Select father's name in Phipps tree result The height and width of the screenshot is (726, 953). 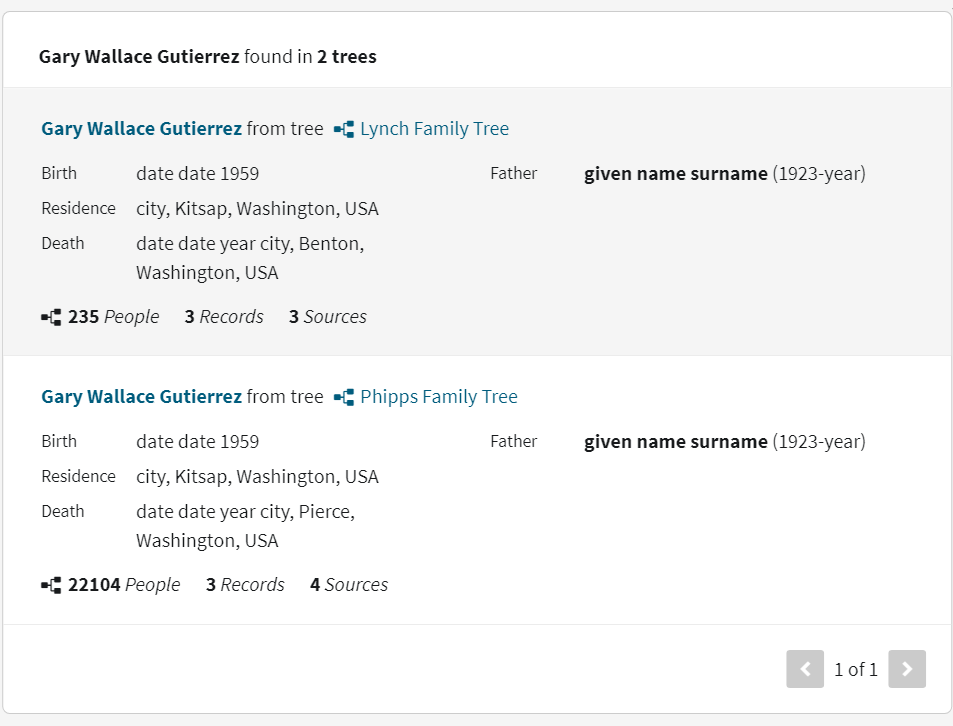tap(675, 442)
